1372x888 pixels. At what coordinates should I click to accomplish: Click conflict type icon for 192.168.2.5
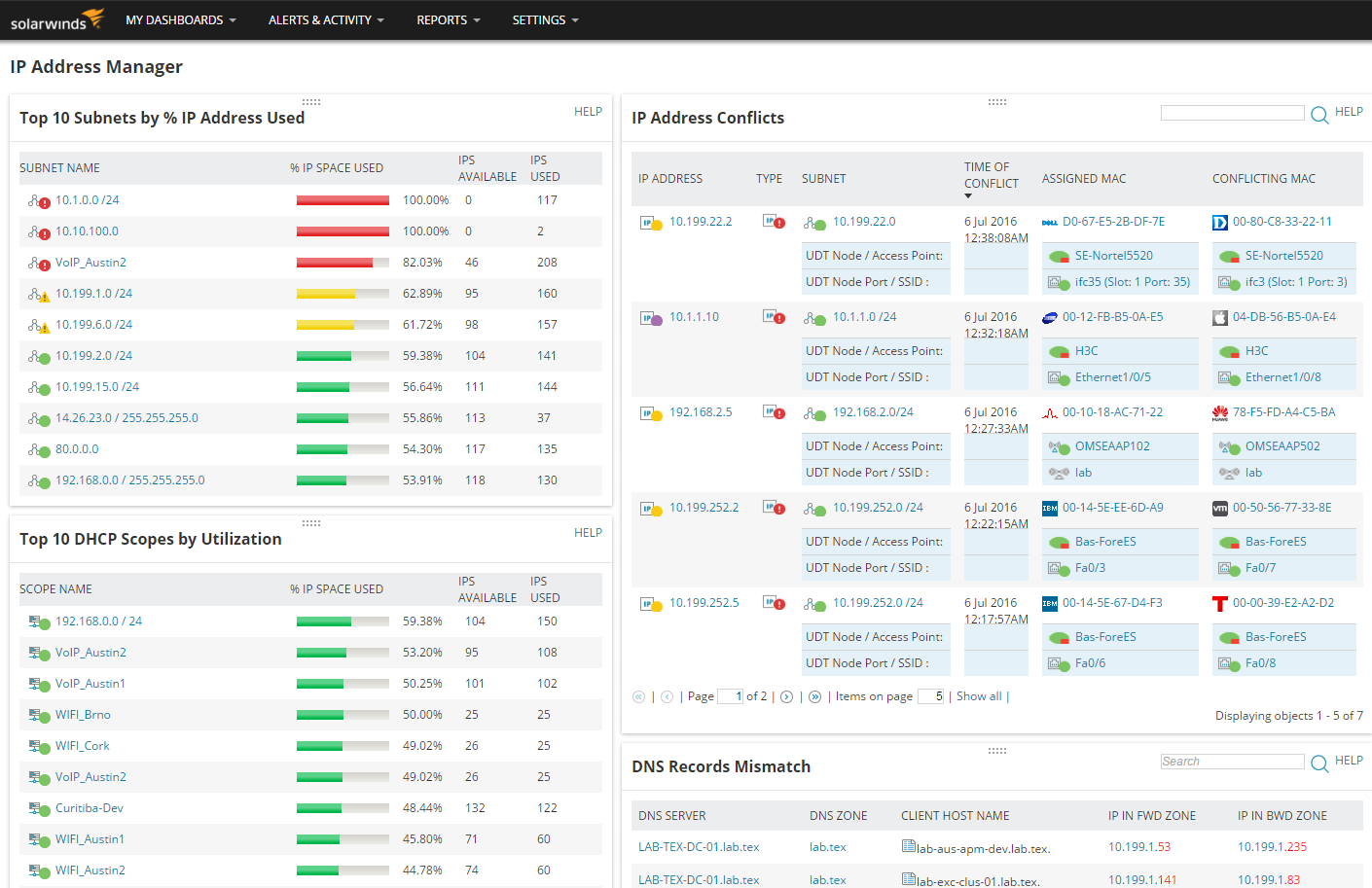(774, 412)
